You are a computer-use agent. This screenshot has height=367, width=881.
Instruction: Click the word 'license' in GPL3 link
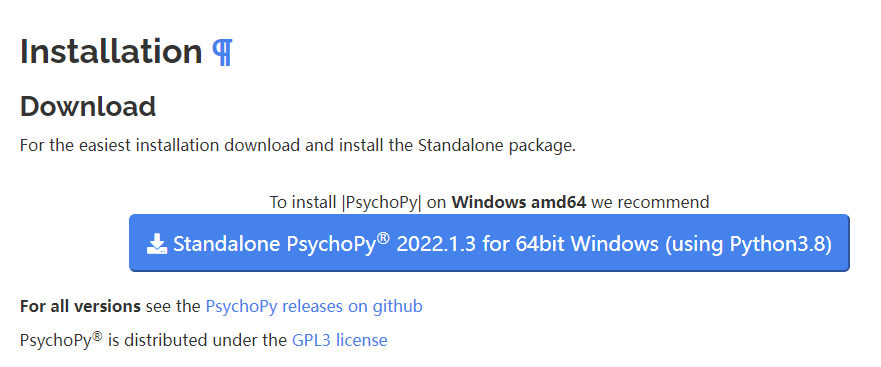coord(361,340)
